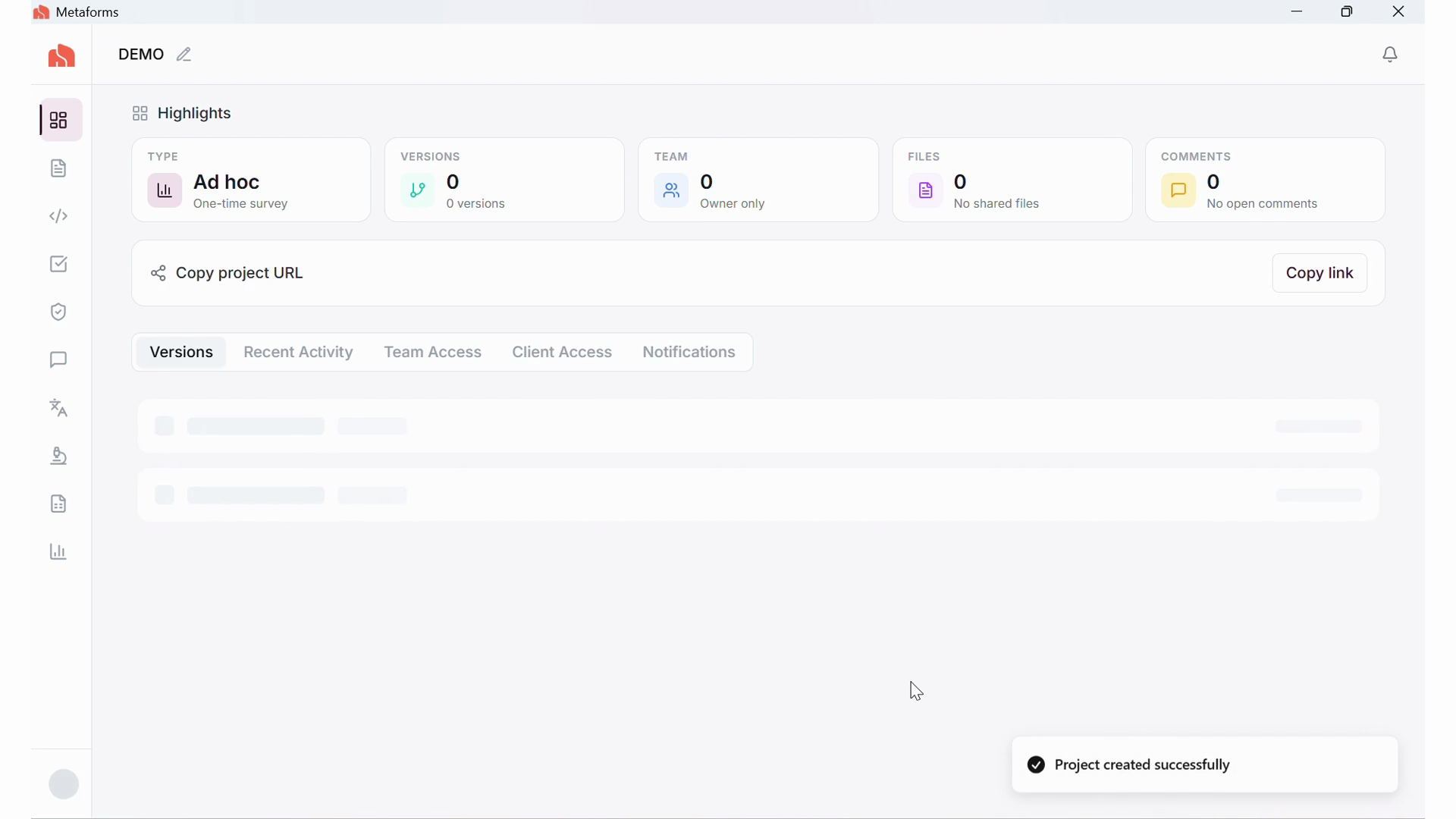Open the translation languages icon in sidebar
The height and width of the screenshot is (819, 1456).
pos(59,408)
